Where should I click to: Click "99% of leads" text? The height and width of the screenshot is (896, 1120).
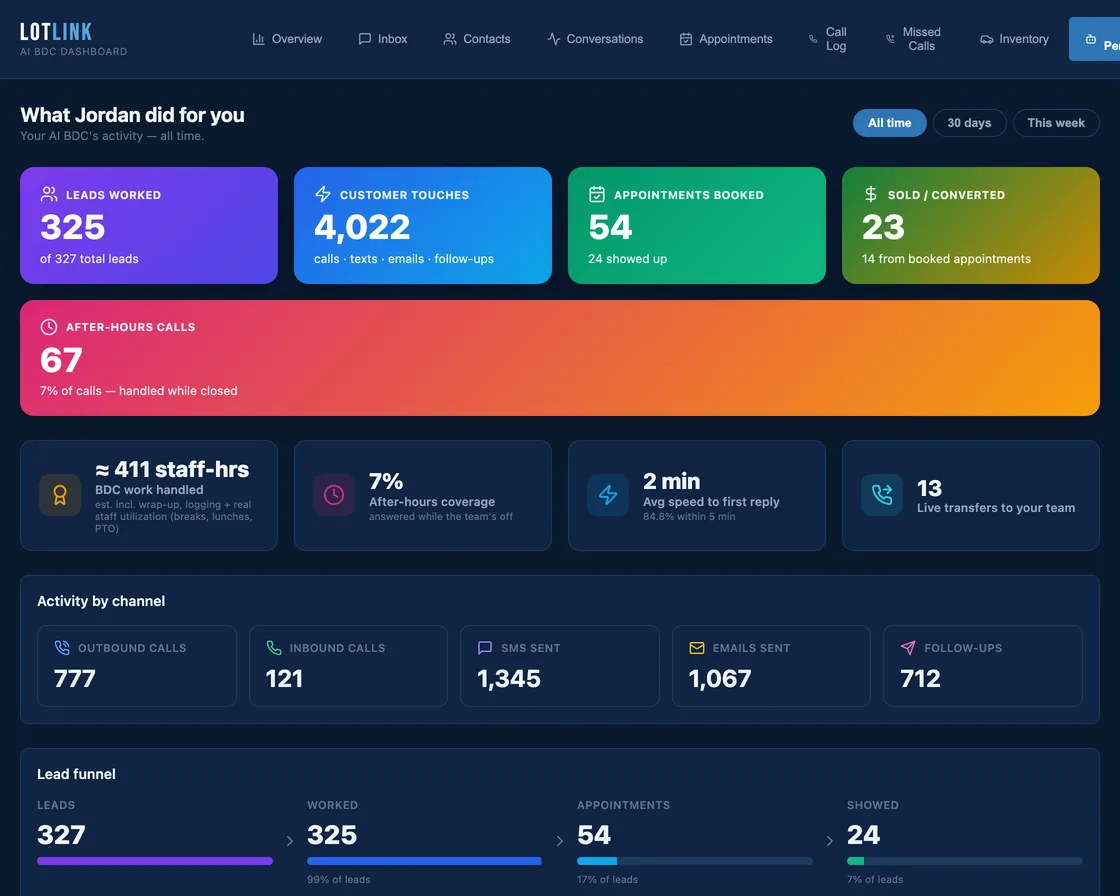tap(339, 880)
